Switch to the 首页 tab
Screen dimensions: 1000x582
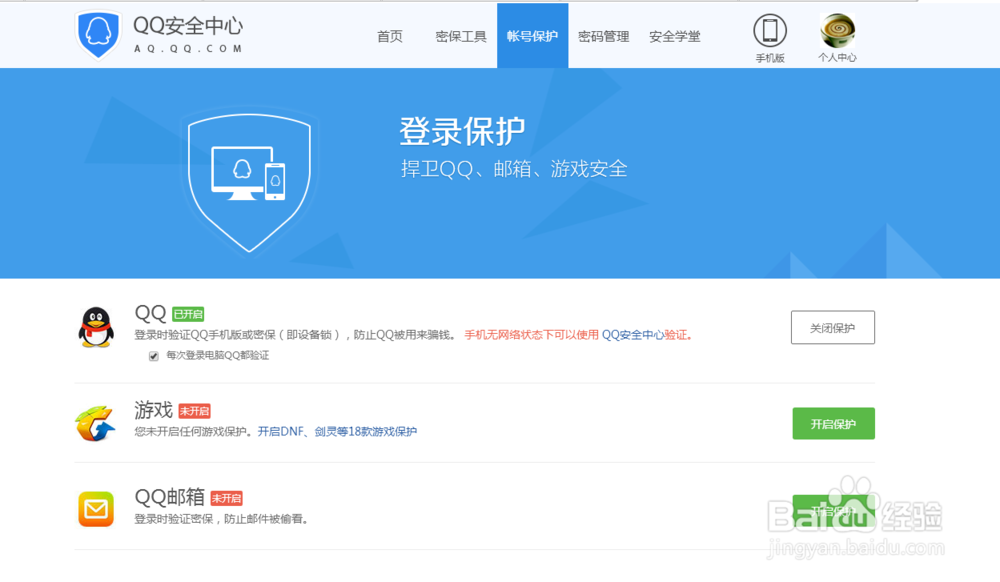390,36
